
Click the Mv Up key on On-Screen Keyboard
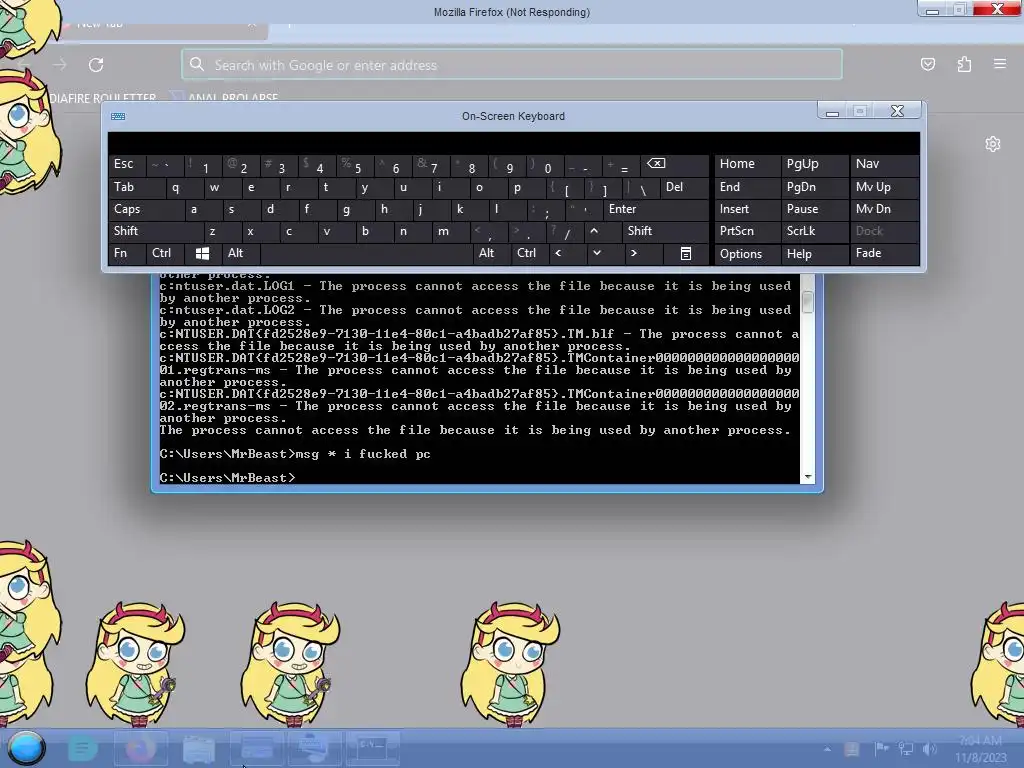point(884,187)
